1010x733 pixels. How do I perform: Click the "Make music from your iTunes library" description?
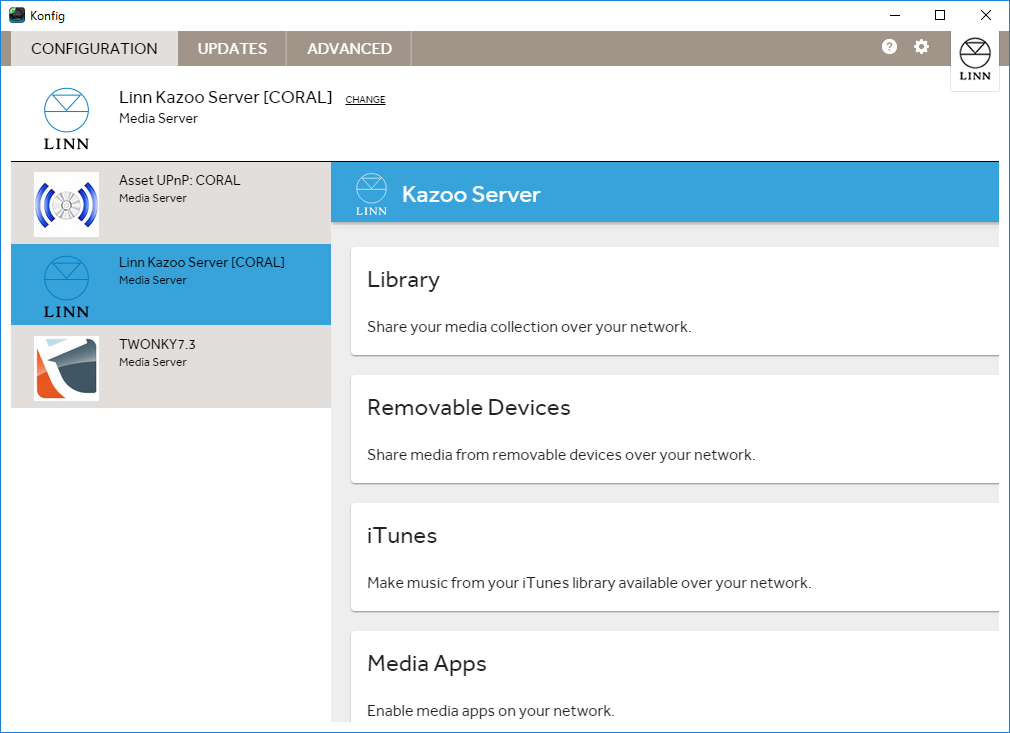point(589,583)
